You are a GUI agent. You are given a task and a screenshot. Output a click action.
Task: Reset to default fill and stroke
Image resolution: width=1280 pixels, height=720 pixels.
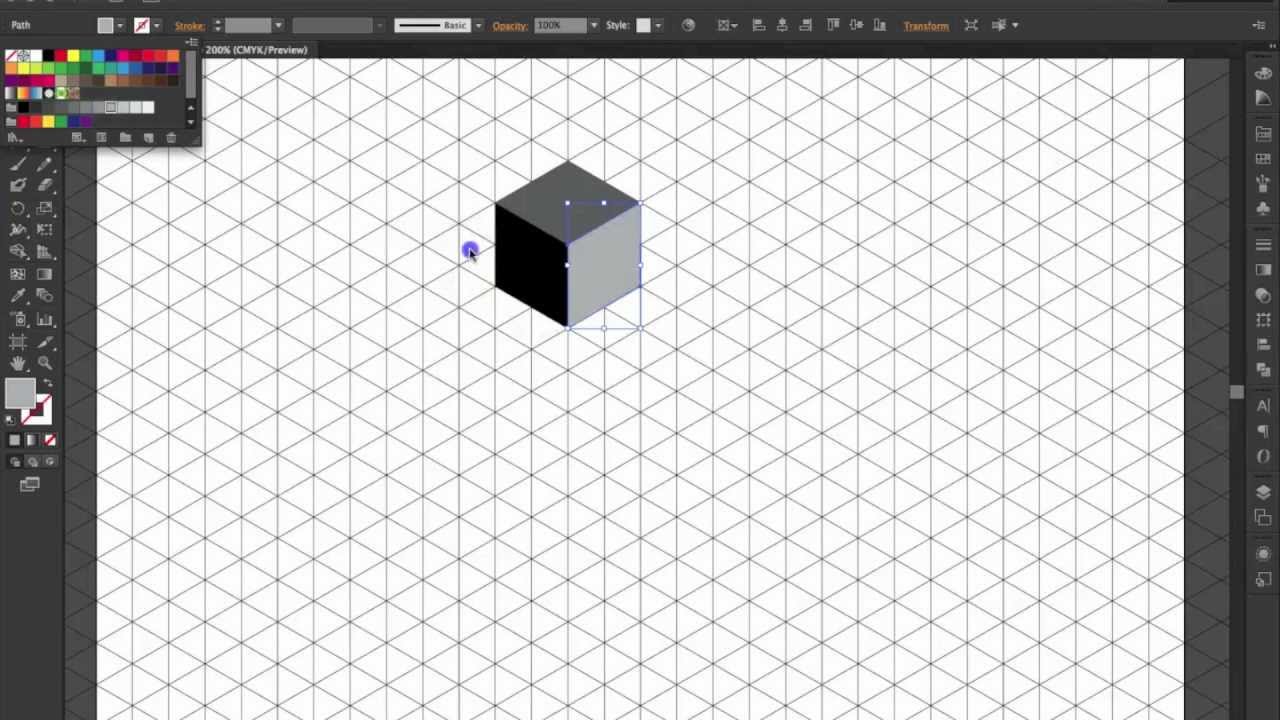click(11, 420)
